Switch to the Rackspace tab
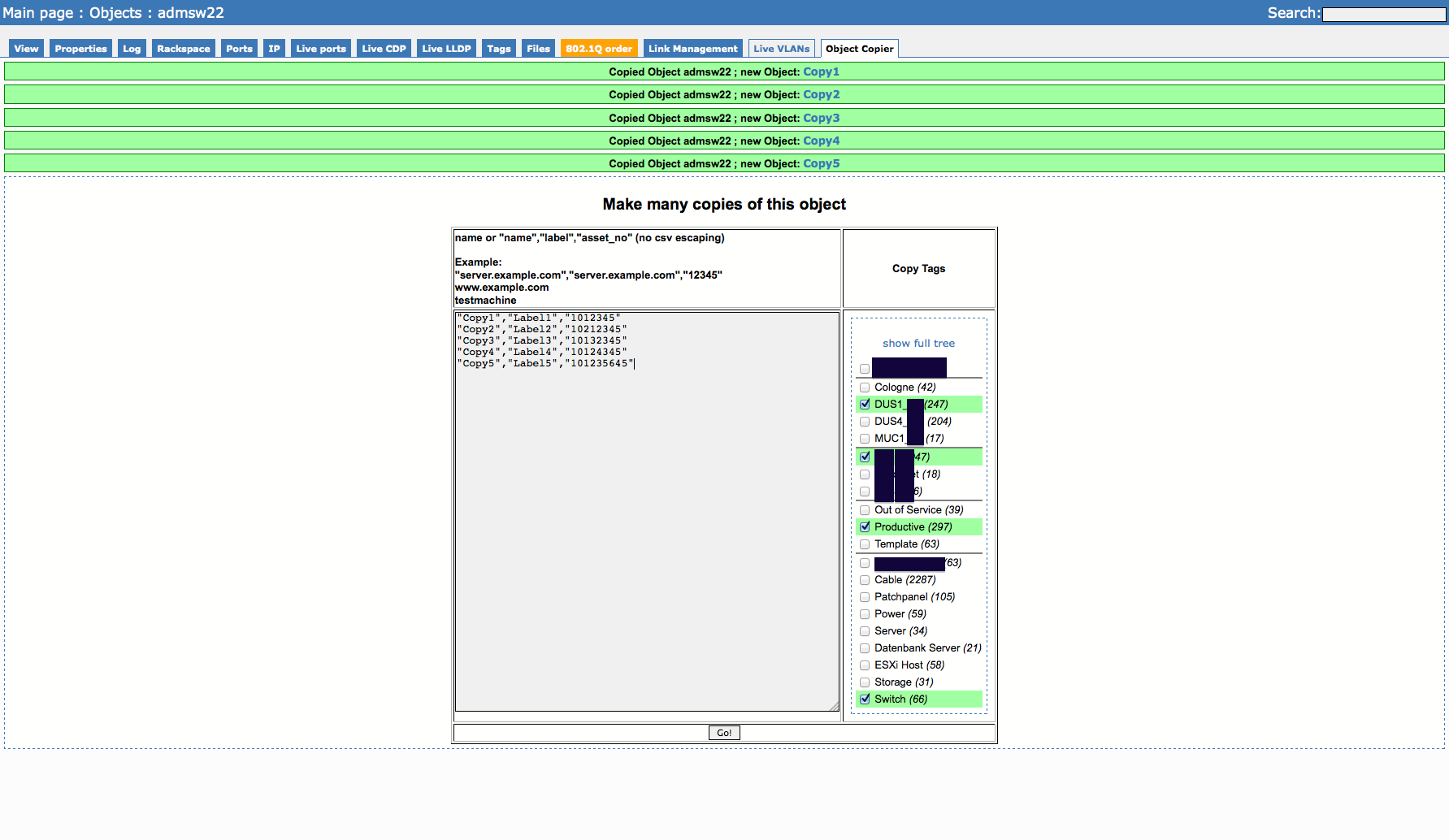Viewport: 1449px width, 840px height. pos(183,49)
